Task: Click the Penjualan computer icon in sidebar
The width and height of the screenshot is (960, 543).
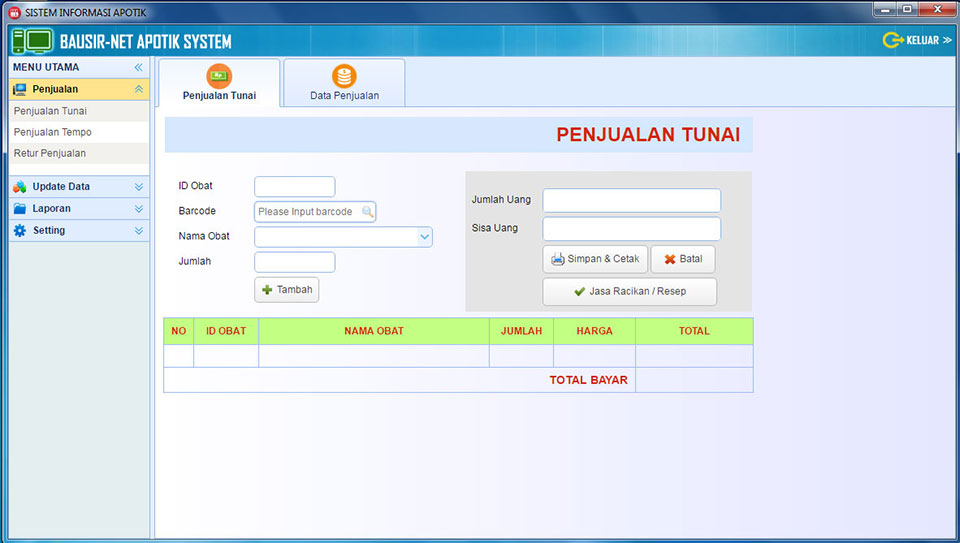Action: (x=20, y=90)
